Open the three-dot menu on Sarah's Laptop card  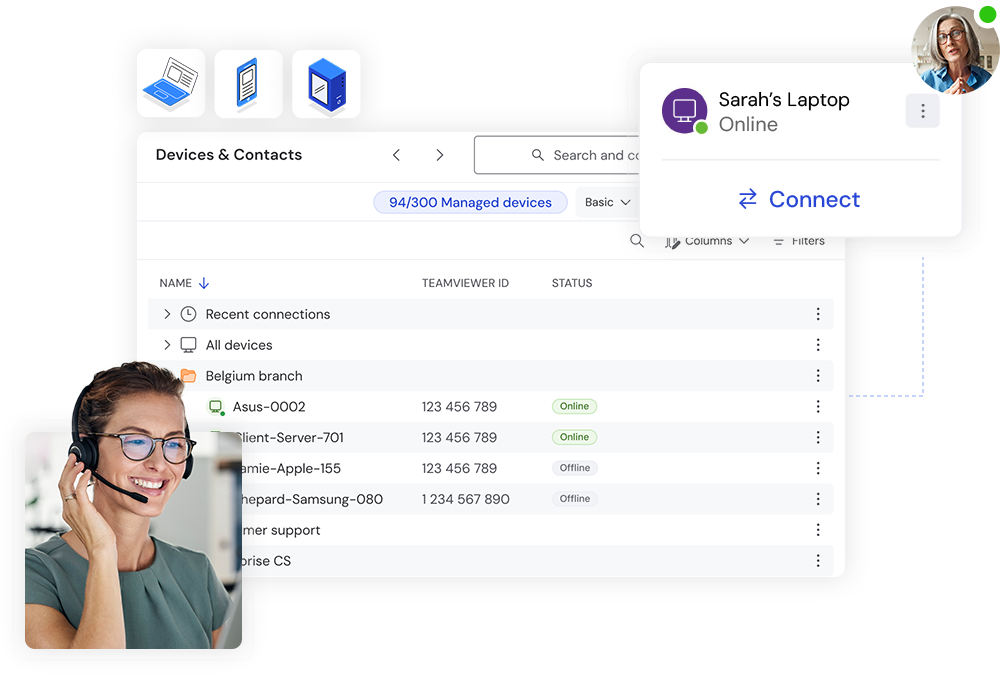point(922,110)
